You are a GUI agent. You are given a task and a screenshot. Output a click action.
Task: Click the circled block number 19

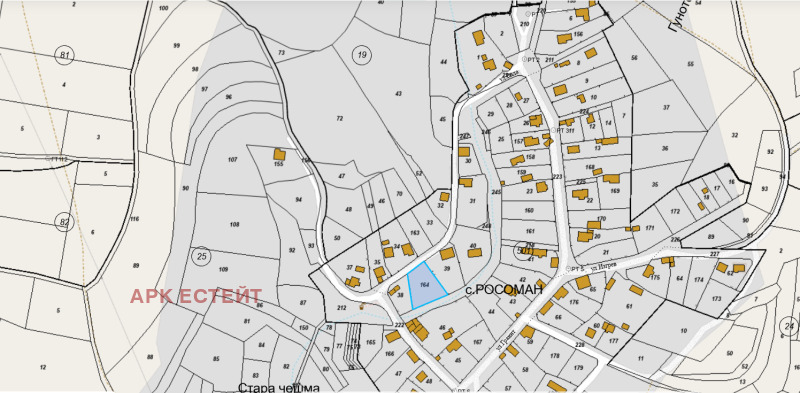[x=362, y=55]
